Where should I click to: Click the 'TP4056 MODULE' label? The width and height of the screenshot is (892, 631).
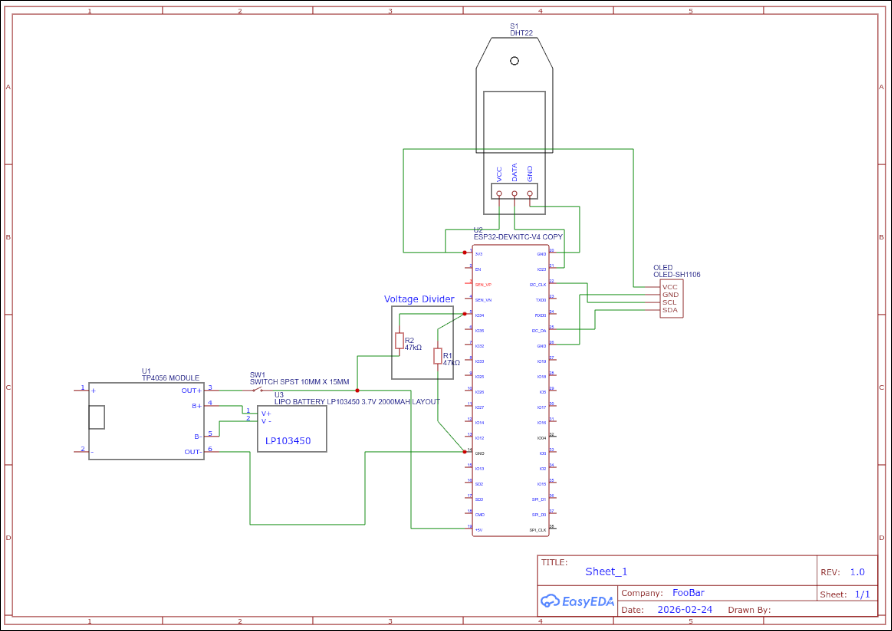[170, 378]
